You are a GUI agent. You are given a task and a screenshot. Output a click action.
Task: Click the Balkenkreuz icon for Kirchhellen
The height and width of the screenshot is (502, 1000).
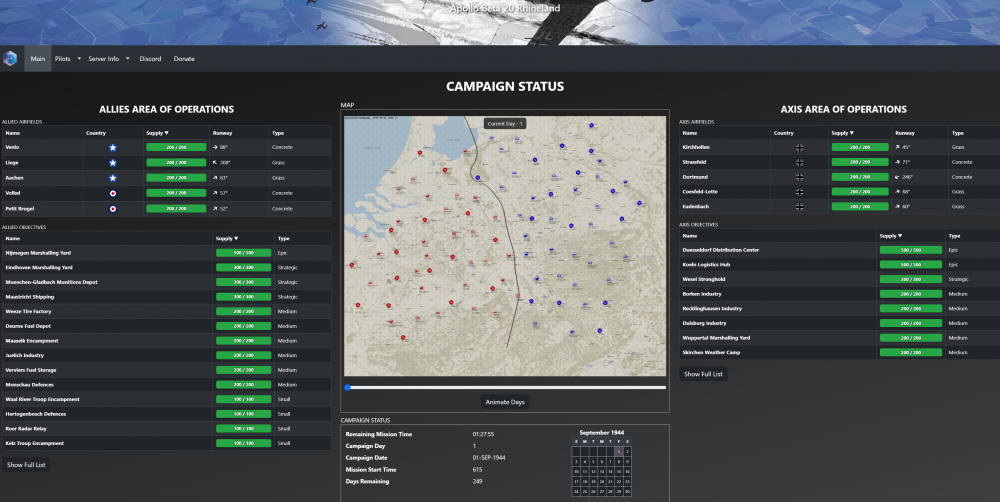[799, 147]
